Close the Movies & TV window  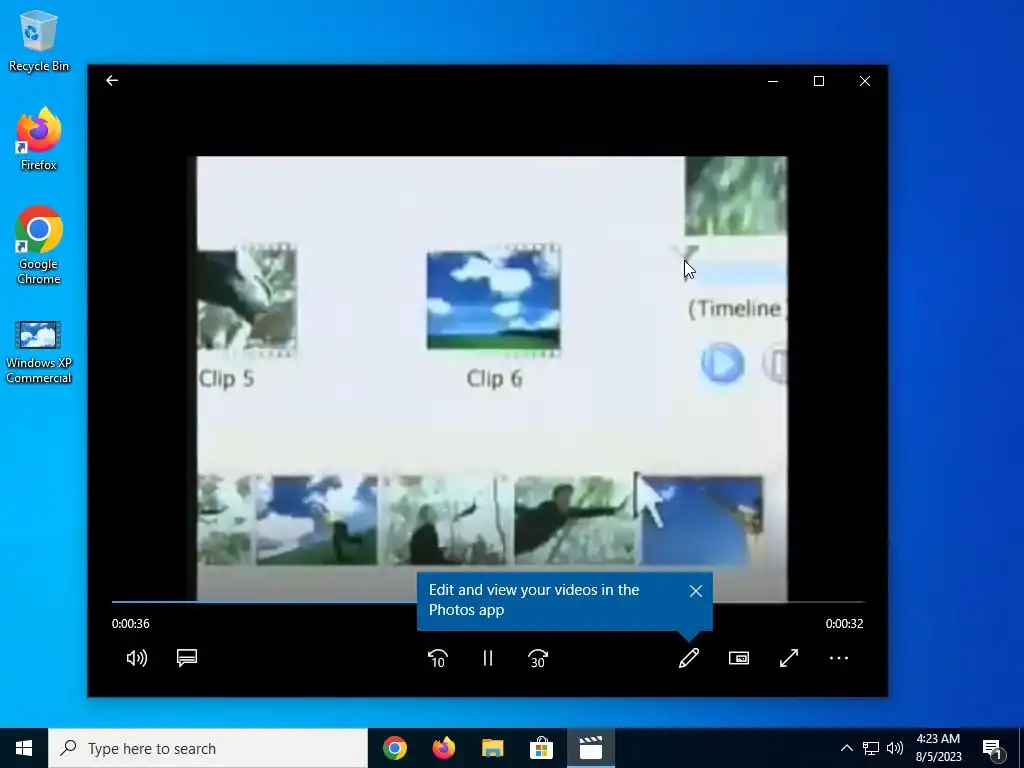coord(865,81)
